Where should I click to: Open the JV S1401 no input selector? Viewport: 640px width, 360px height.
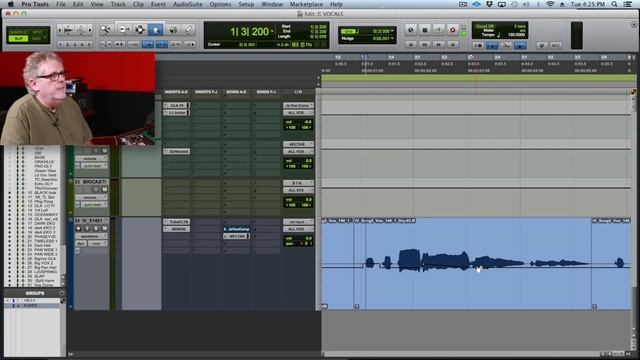[x=298, y=222]
